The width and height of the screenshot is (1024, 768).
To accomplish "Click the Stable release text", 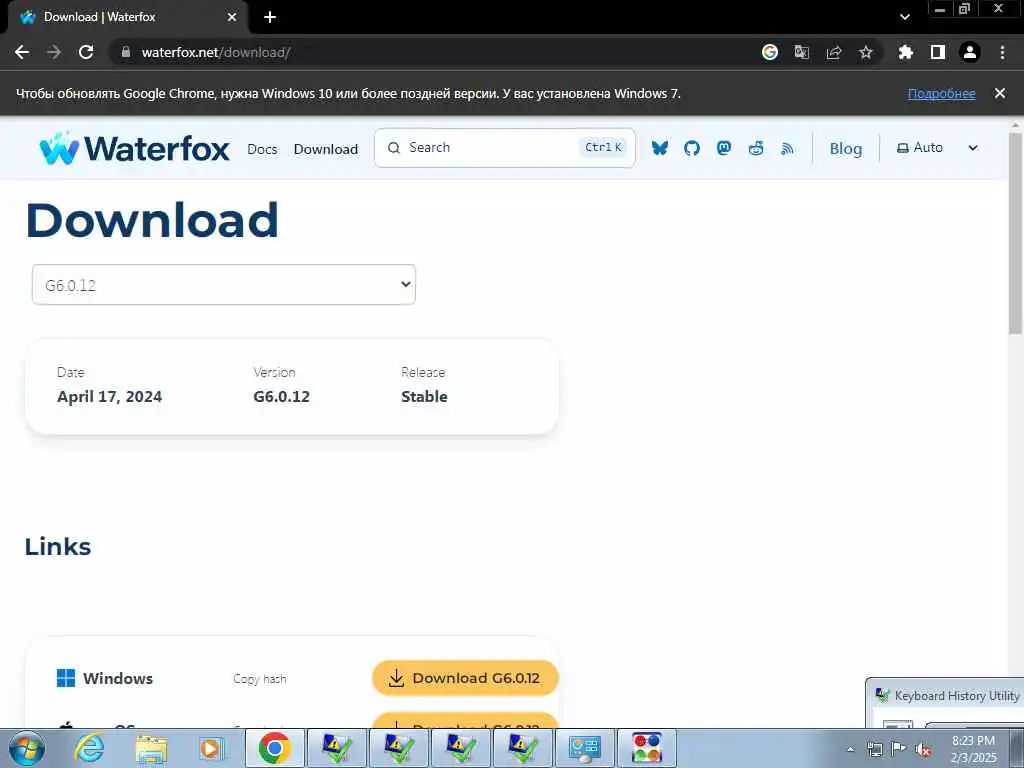I will (424, 397).
